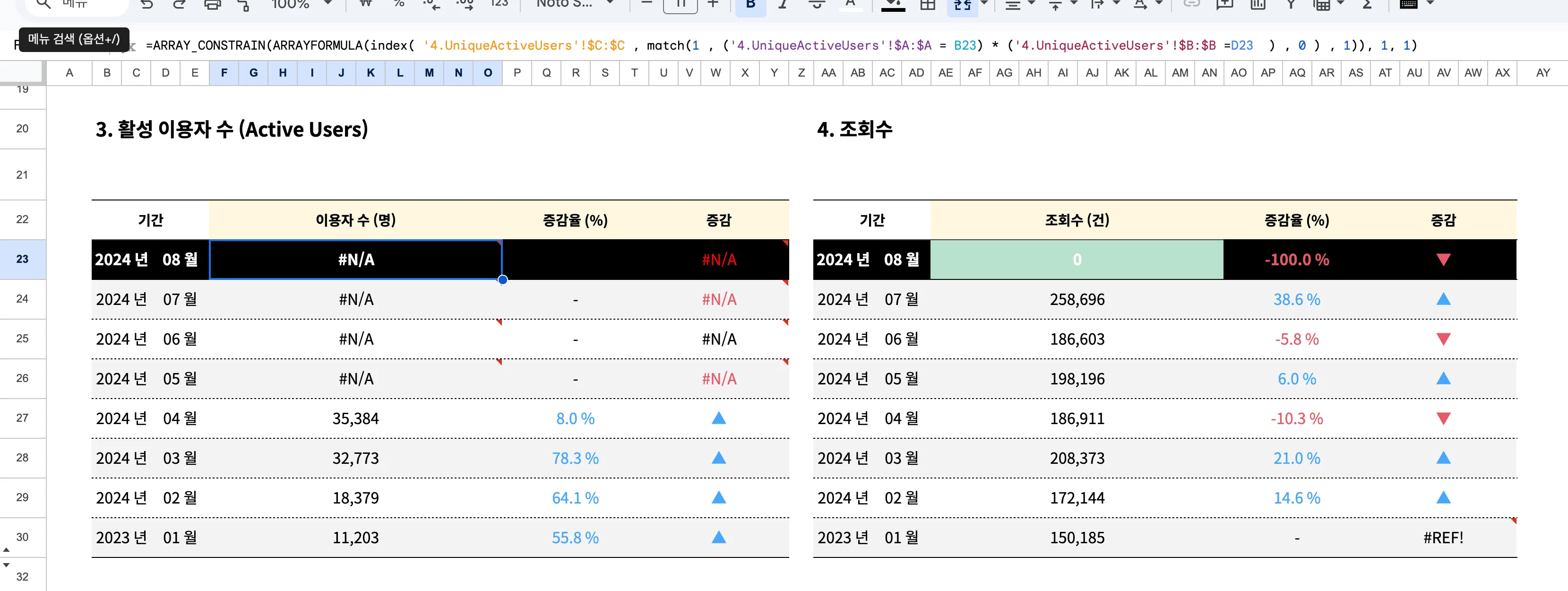Viewport: 1568px width, 591px height.
Task: Select the active #N/A cell for 2024 08
Action: point(355,260)
